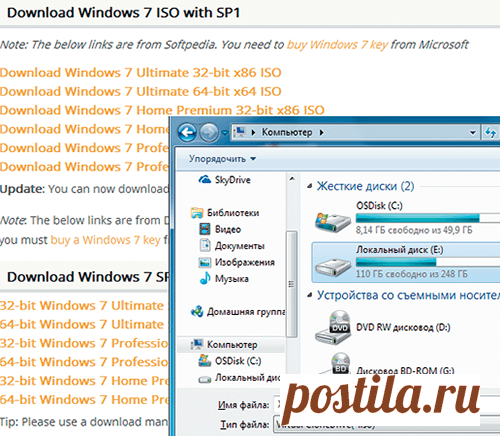500x436 pixels.
Task: Select Библиотеки in the navigation pane
Action: [233, 213]
